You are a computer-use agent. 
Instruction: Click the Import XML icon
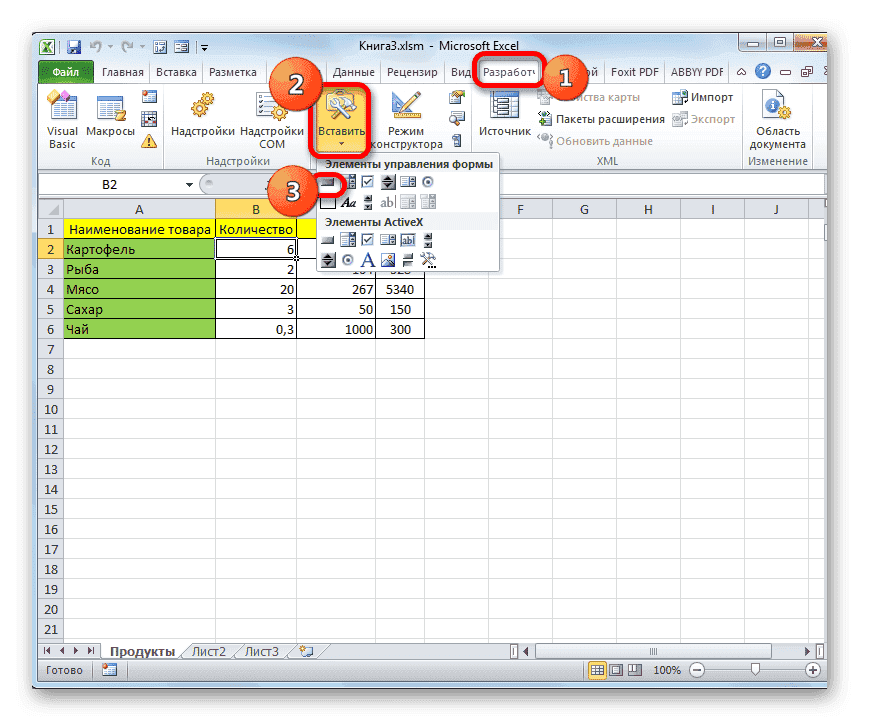pos(682,97)
